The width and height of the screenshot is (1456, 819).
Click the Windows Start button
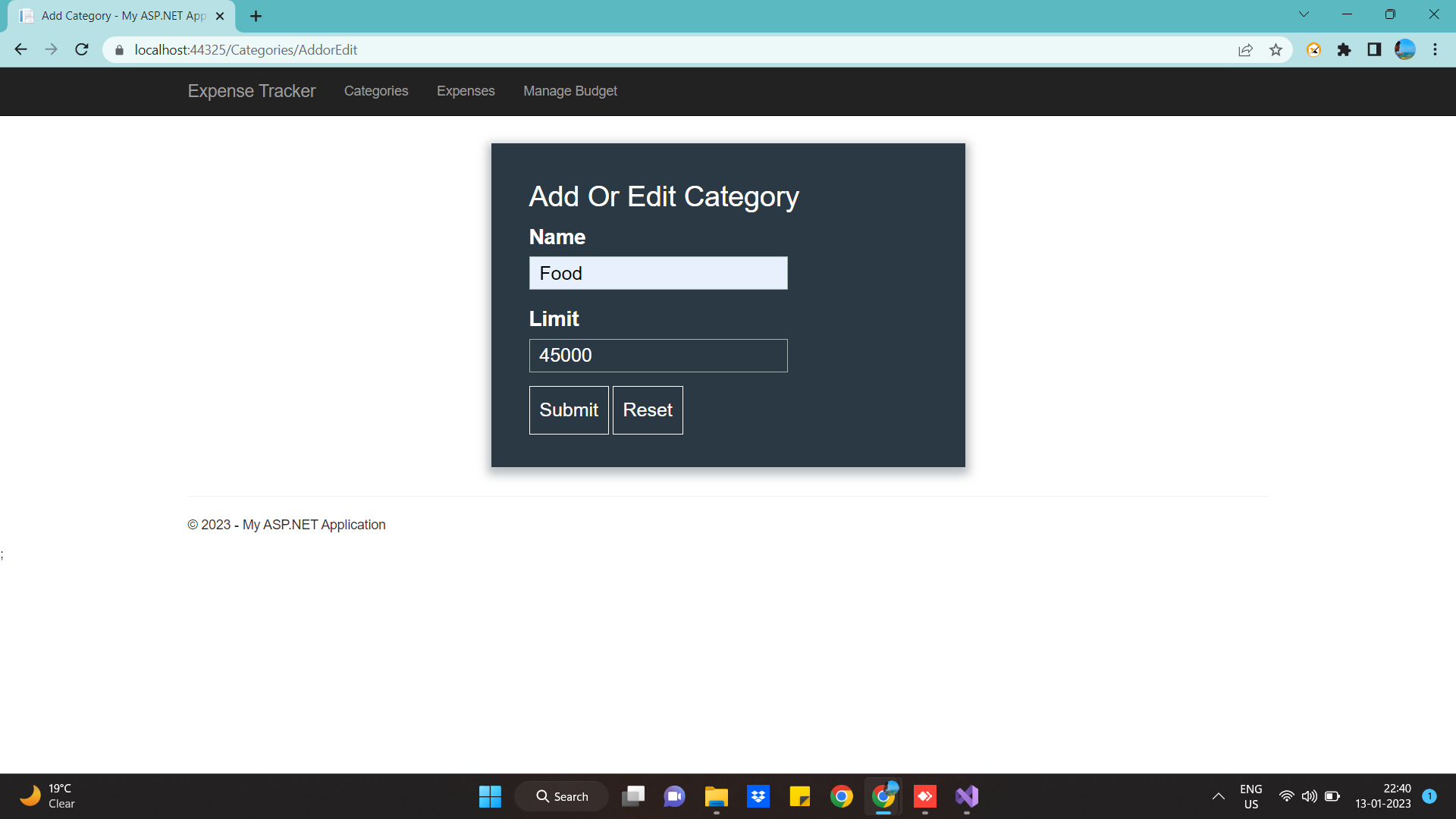pyautogui.click(x=490, y=796)
